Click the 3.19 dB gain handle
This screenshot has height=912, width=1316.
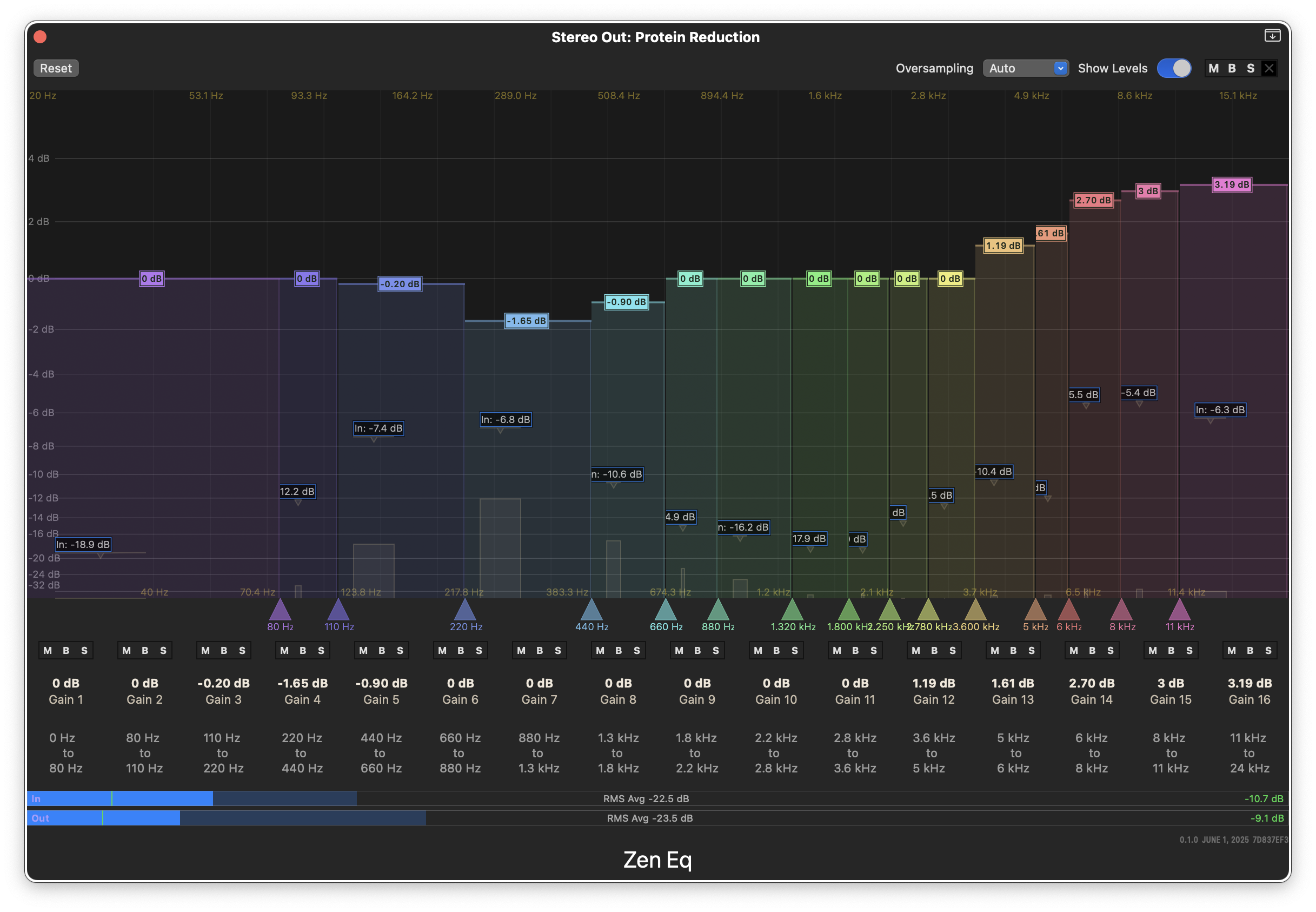pos(1232,184)
